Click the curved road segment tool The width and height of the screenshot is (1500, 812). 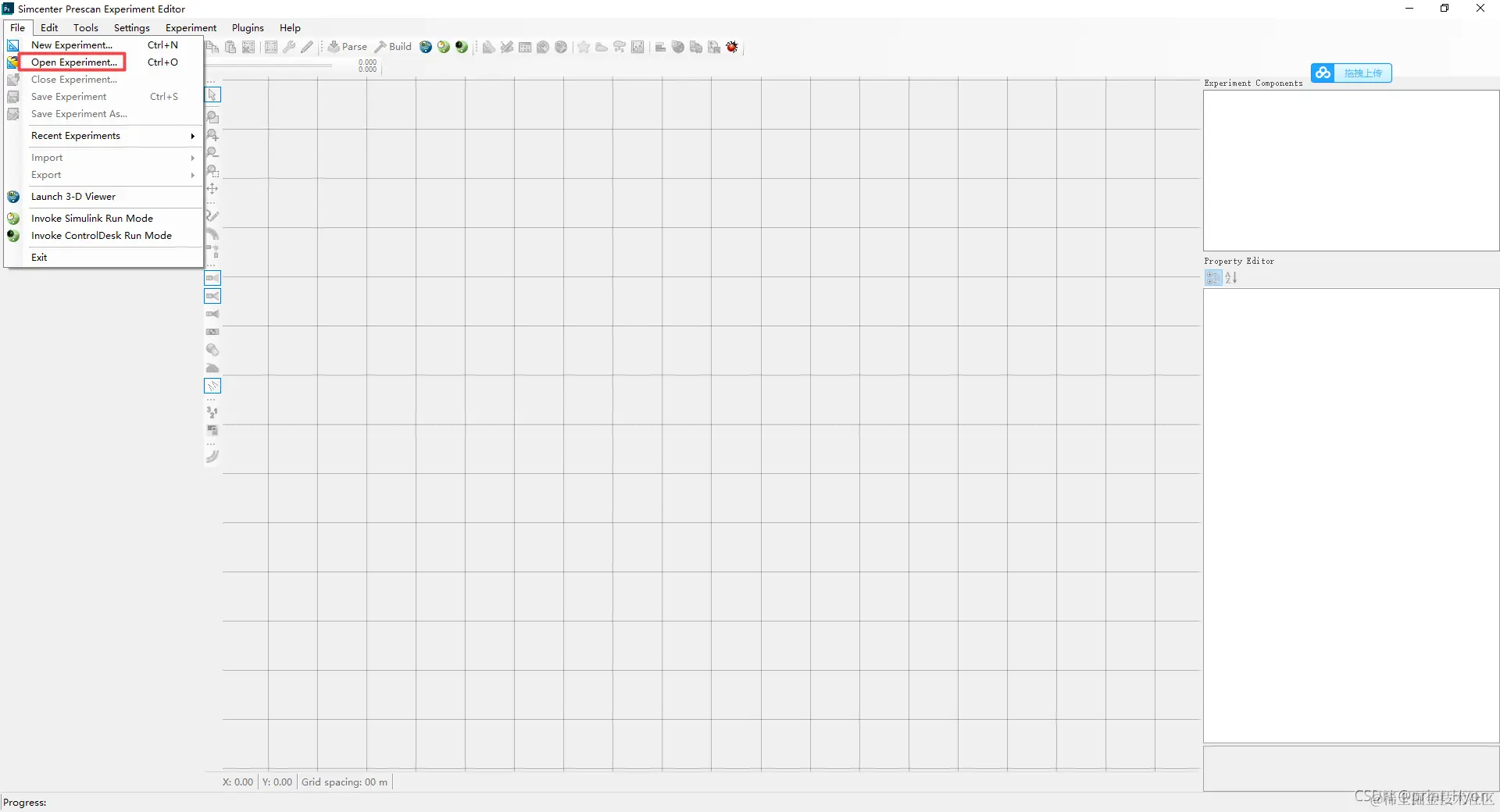[x=212, y=234]
